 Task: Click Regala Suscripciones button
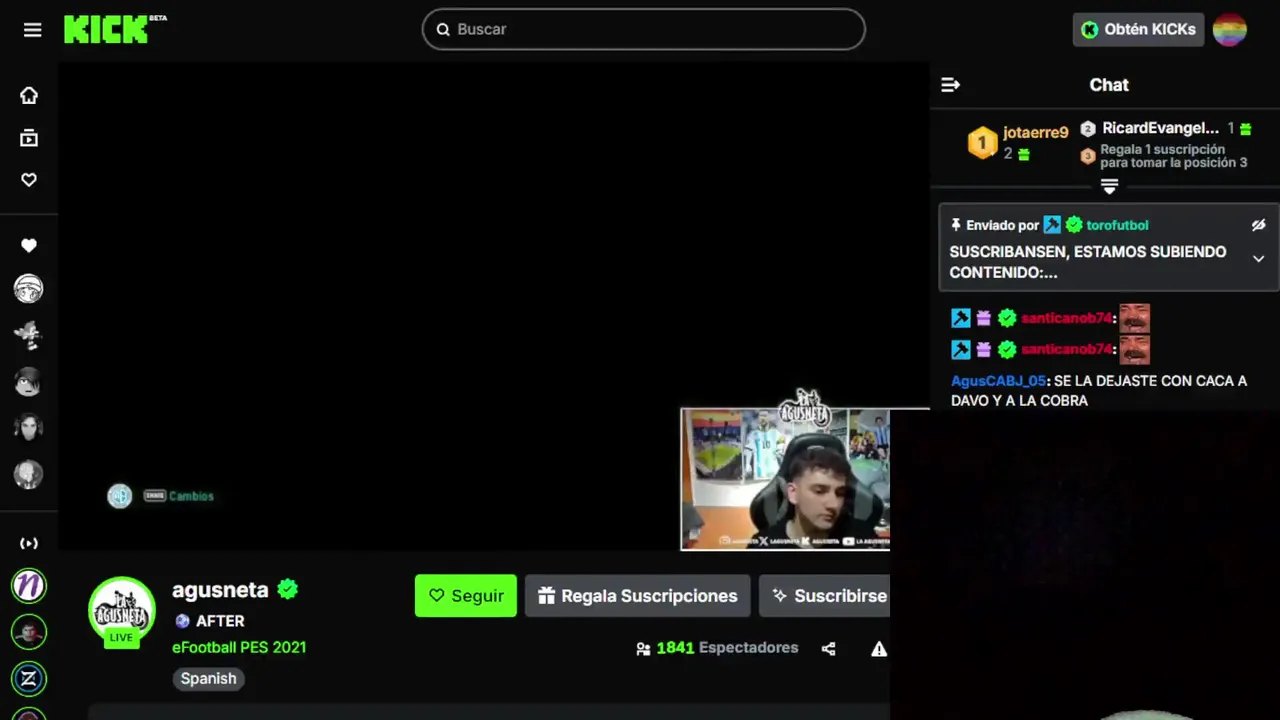point(638,596)
